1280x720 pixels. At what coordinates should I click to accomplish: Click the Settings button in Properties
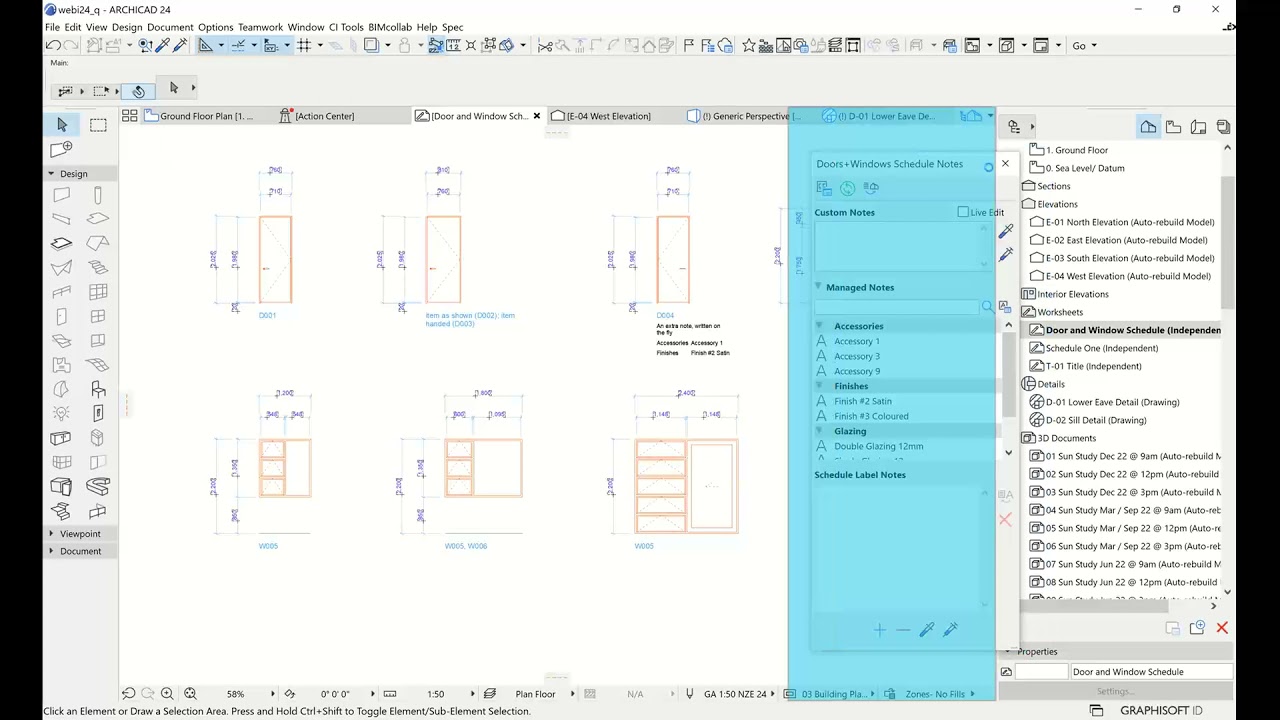pyautogui.click(x=1114, y=691)
